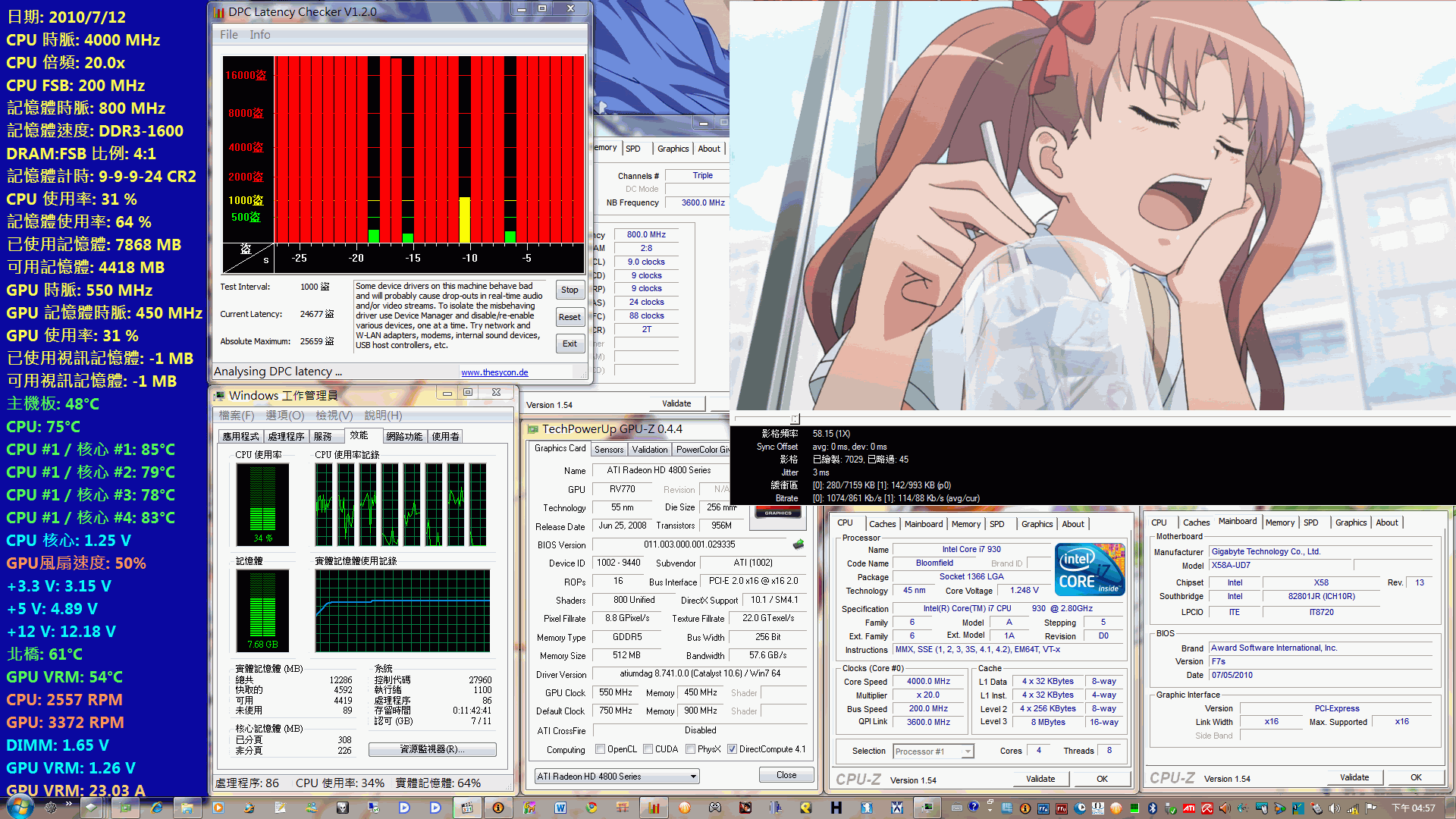The width and height of the screenshot is (1456, 819).
Task: Click Exit in DPC Latency Checker
Action: (570, 344)
